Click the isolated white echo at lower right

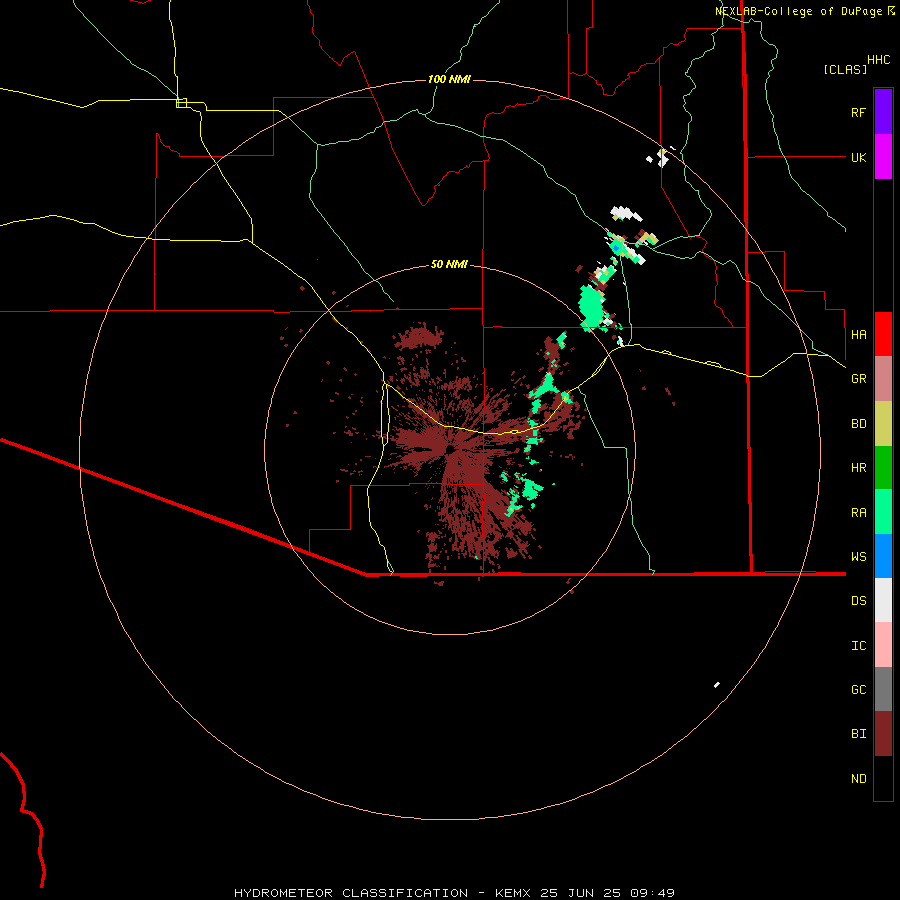pos(717,684)
